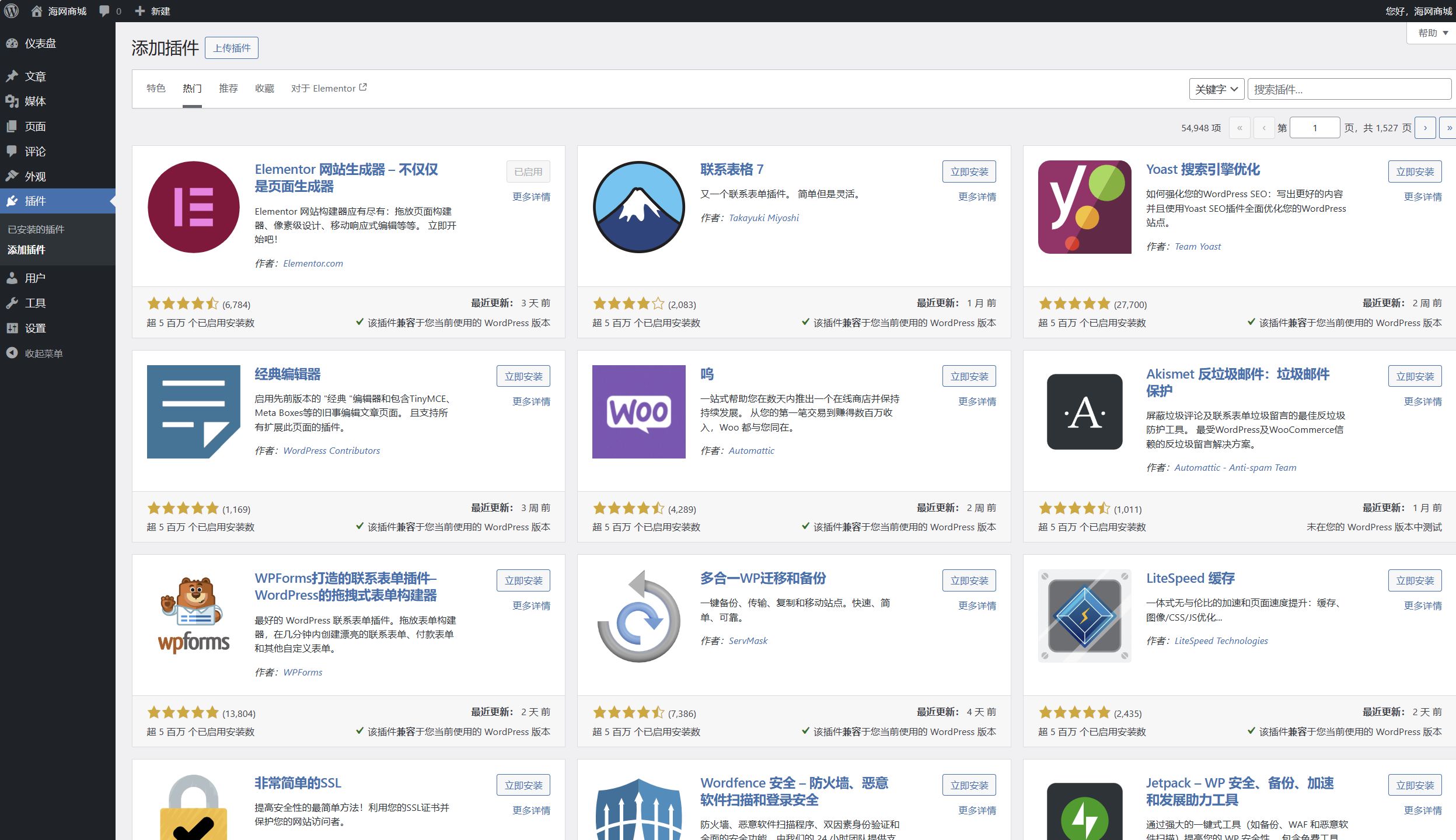Jump to last page of plugins

click(1448, 128)
